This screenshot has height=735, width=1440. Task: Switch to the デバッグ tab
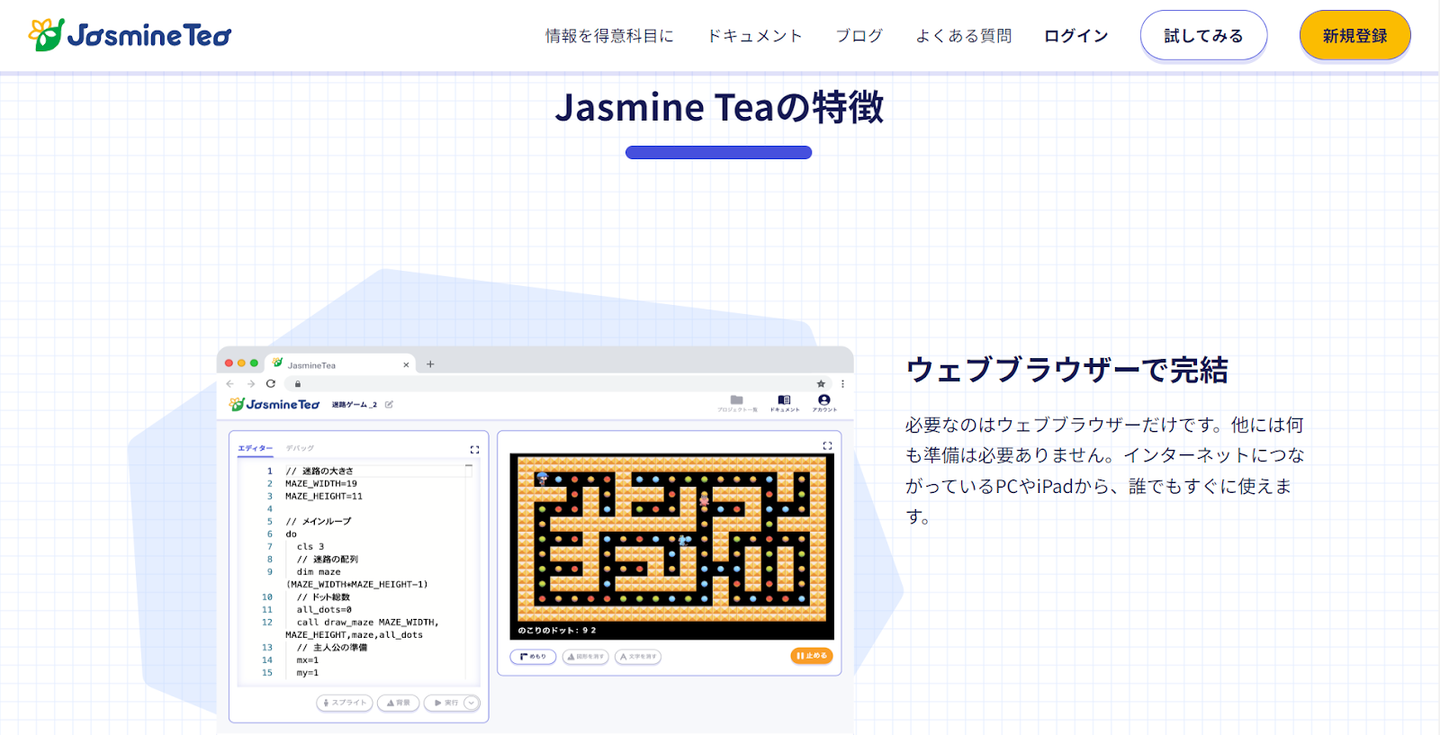(x=299, y=449)
